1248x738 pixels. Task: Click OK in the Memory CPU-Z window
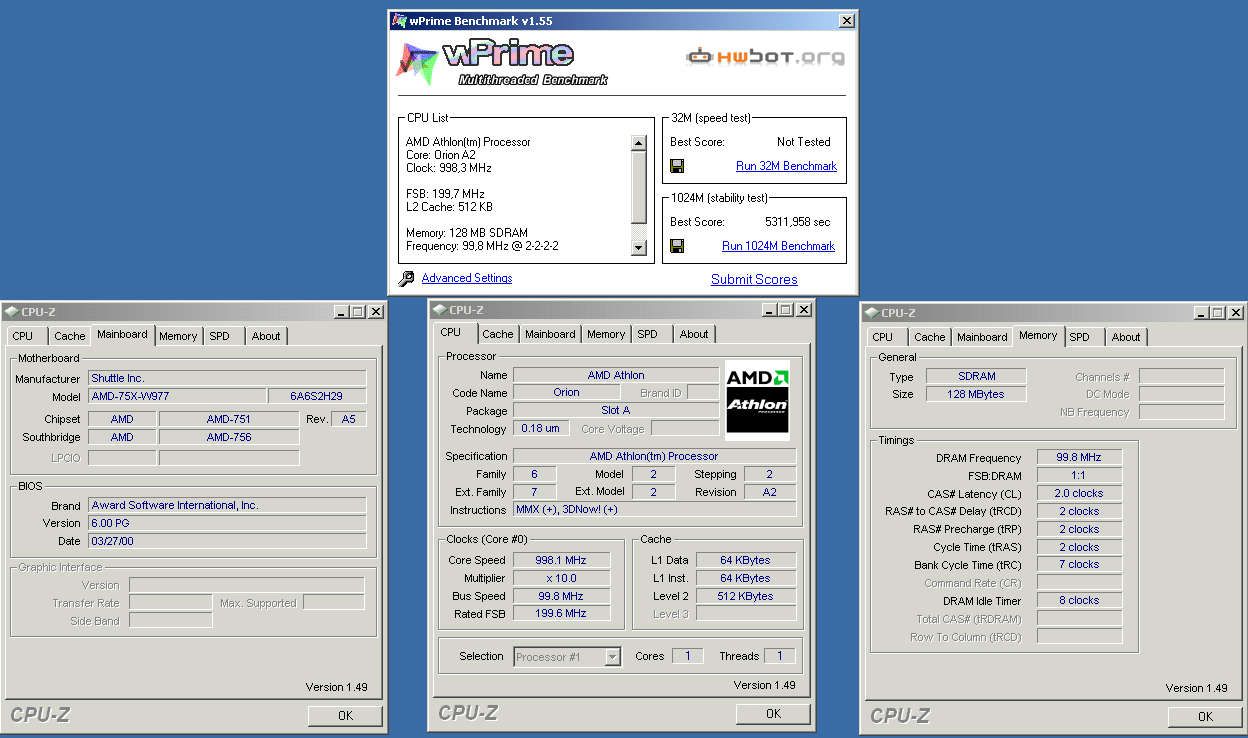pos(1205,716)
